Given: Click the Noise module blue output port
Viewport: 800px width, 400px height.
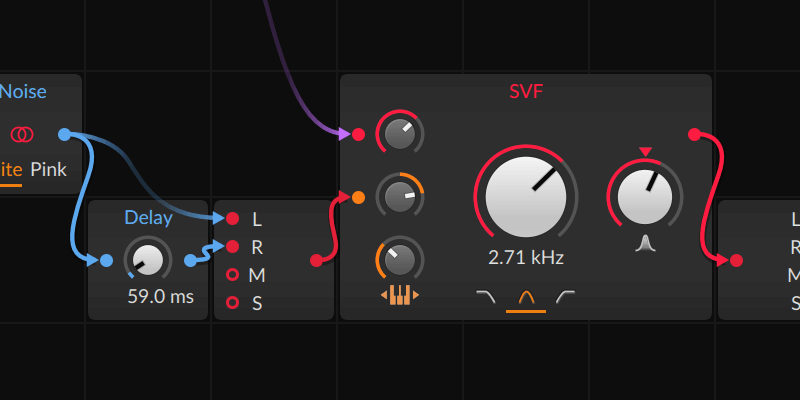Looking at the screenshot, I should (64, 135).
